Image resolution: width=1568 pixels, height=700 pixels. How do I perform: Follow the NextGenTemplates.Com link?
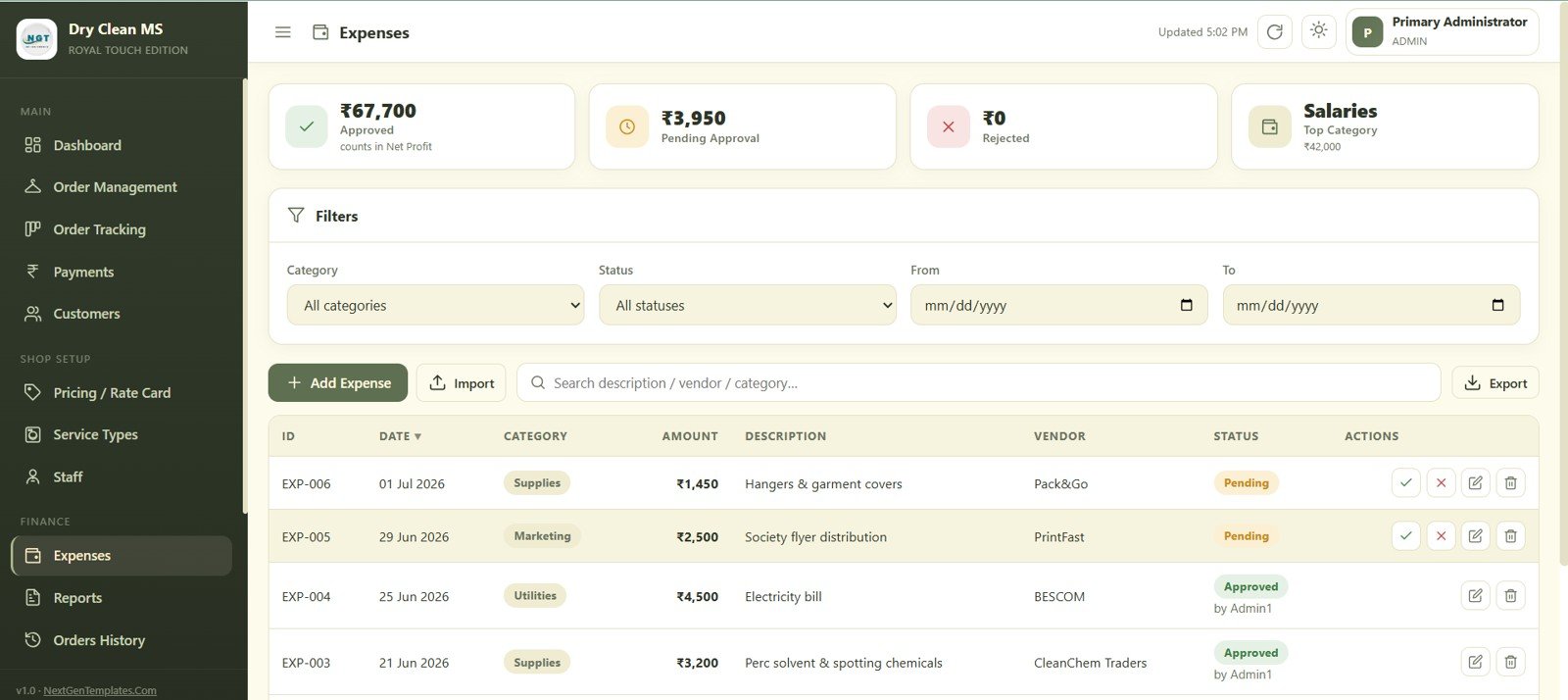point(100,690)
